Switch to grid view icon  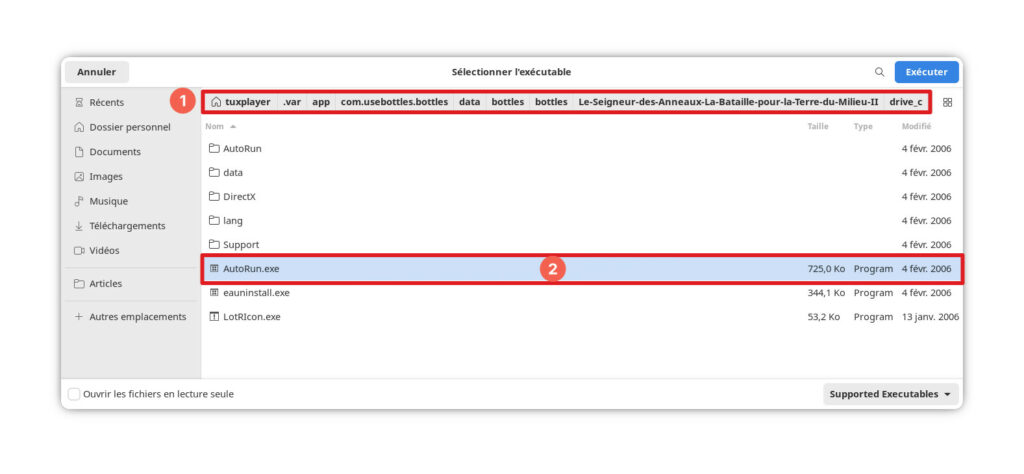coord(947,102)
